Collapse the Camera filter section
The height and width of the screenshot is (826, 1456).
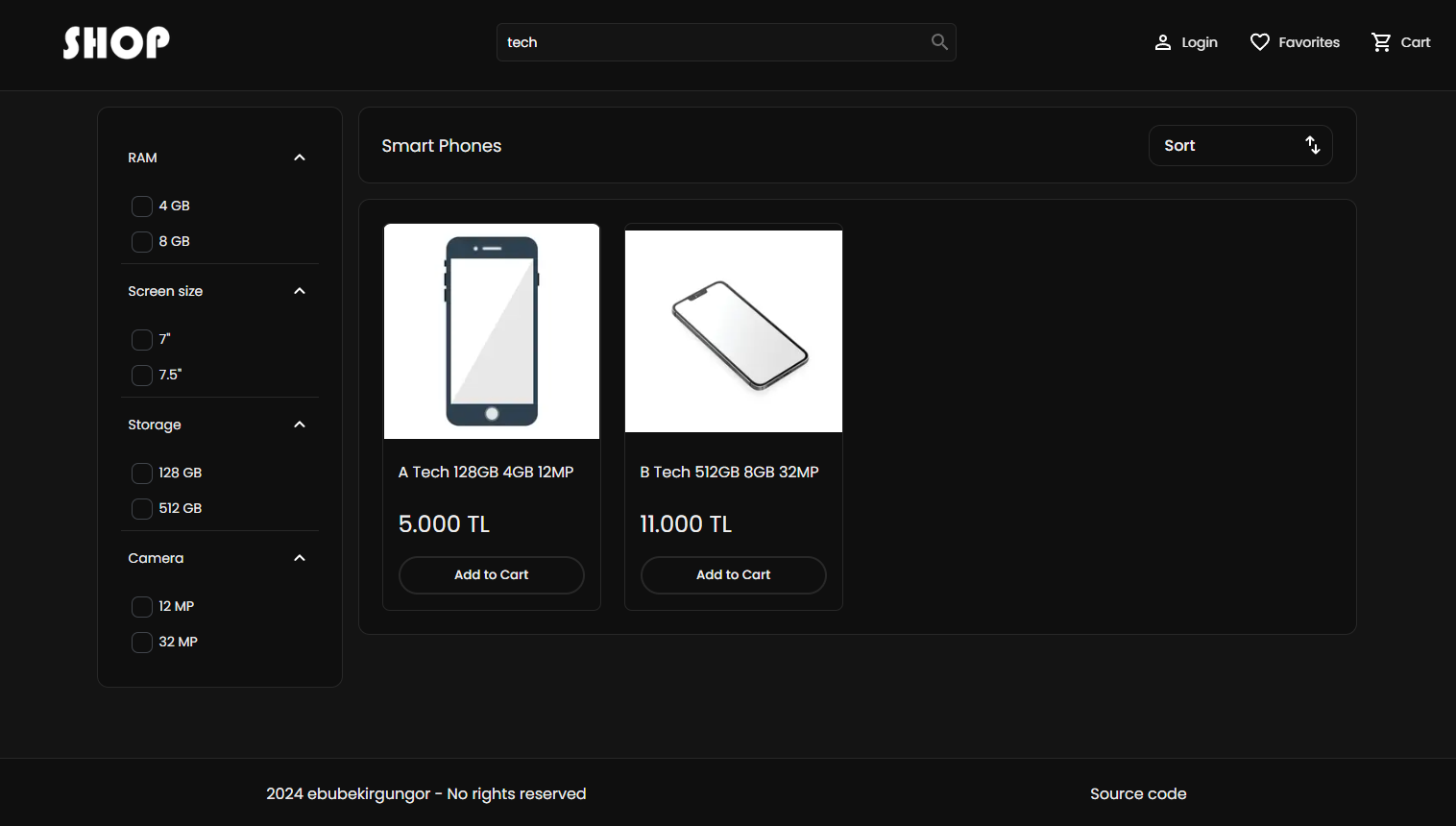[x=299, y=558]
